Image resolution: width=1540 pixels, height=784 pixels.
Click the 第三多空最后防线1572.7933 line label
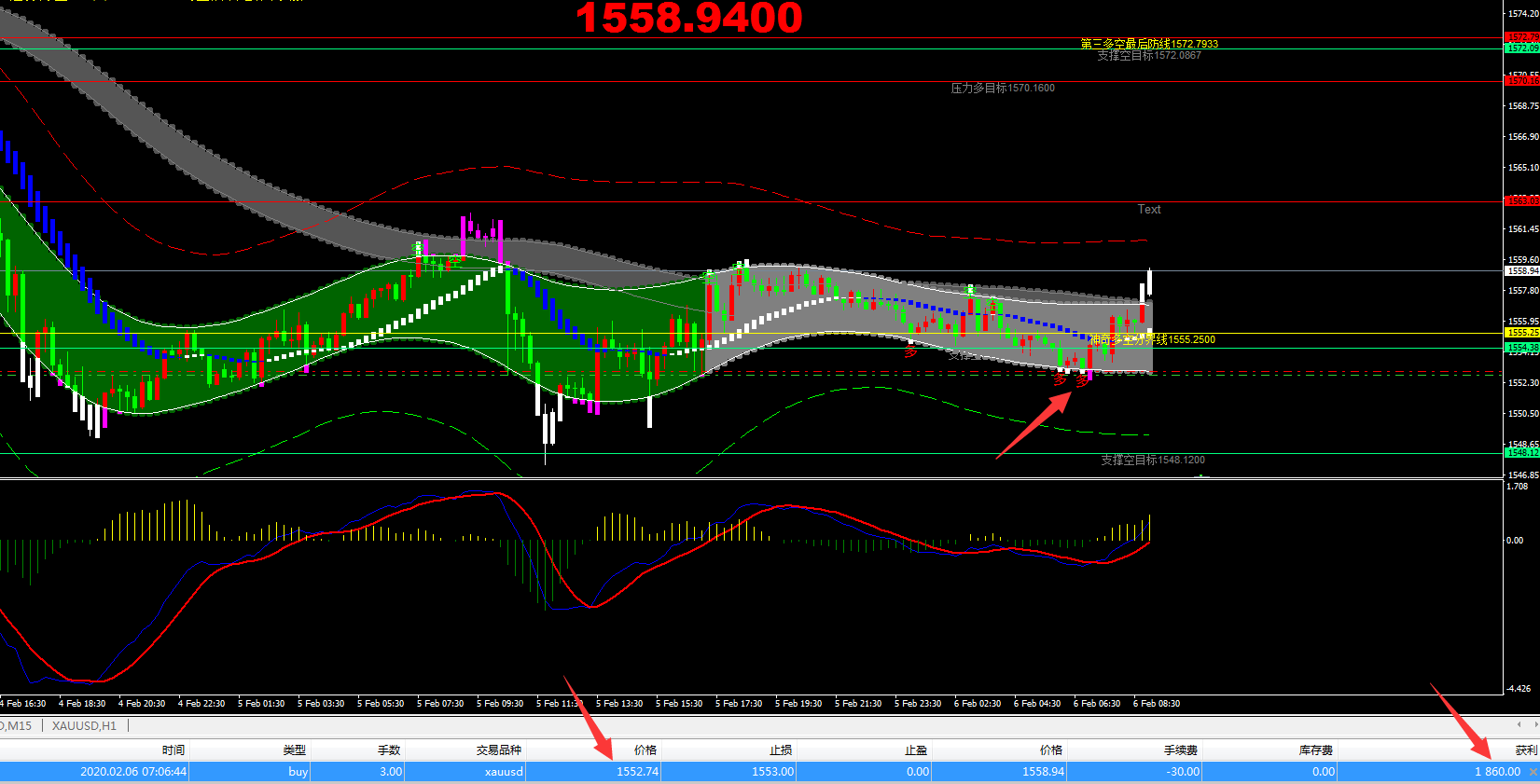click(1149, 44)
